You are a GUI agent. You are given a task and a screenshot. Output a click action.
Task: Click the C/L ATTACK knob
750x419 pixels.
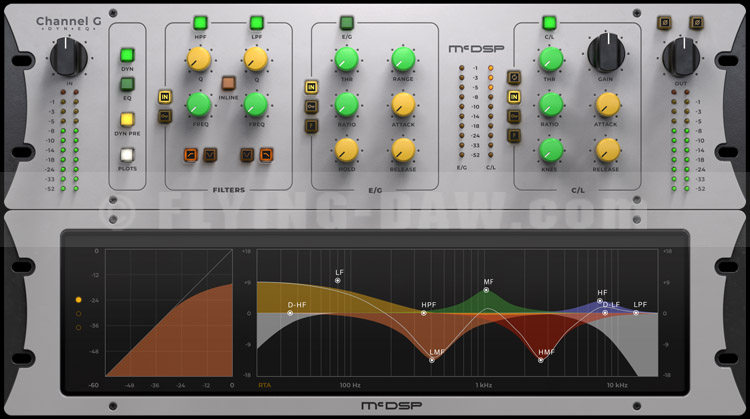(x=607, y=105)
